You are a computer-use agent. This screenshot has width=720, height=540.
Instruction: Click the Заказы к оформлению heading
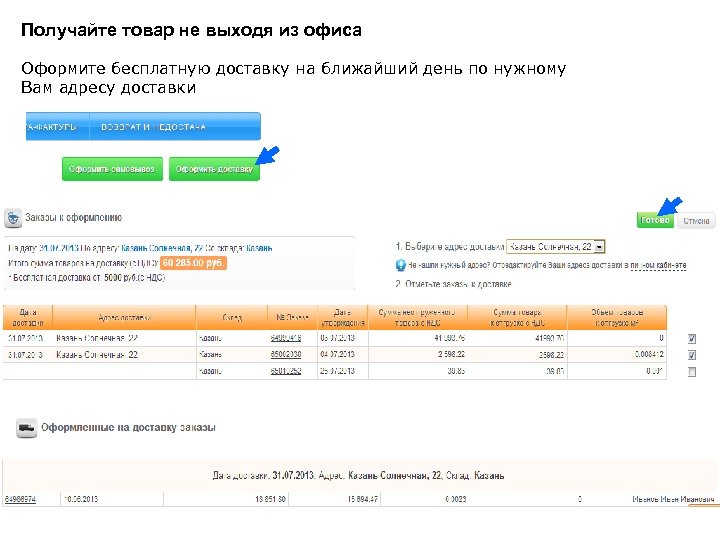73,218
